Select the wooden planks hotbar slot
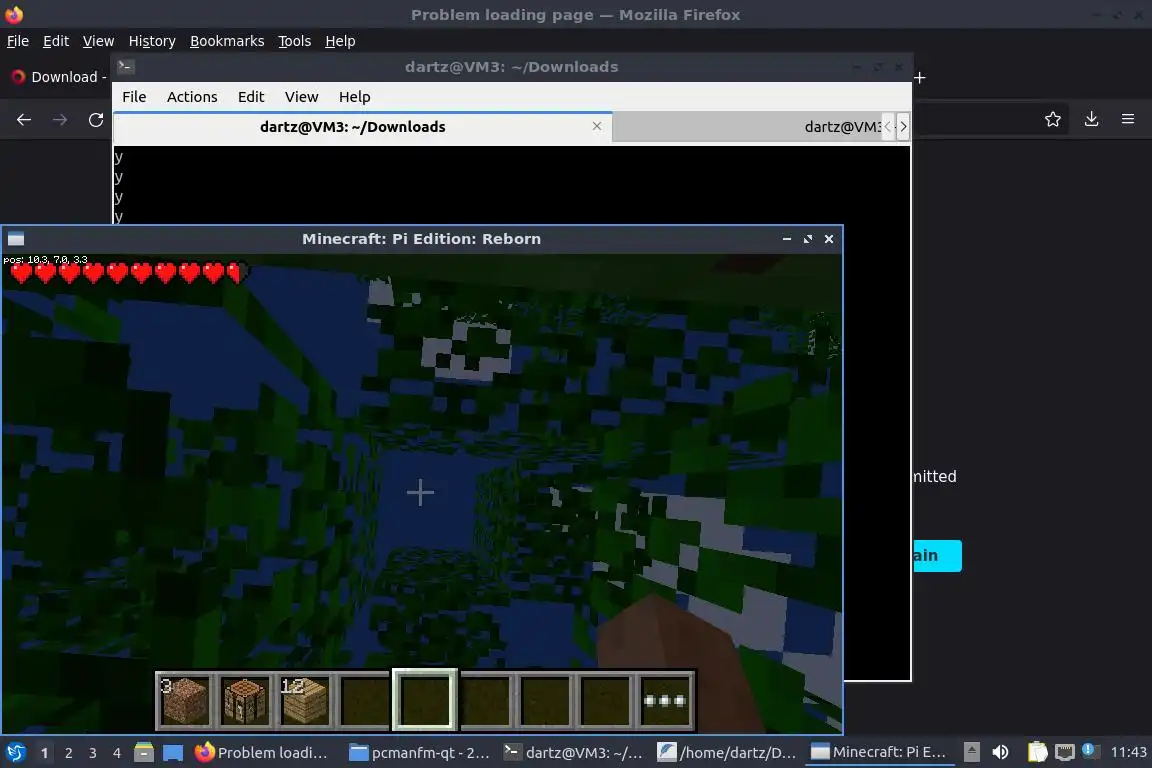The height and width of the screenshot is (768, 1152). coord(304,700)
